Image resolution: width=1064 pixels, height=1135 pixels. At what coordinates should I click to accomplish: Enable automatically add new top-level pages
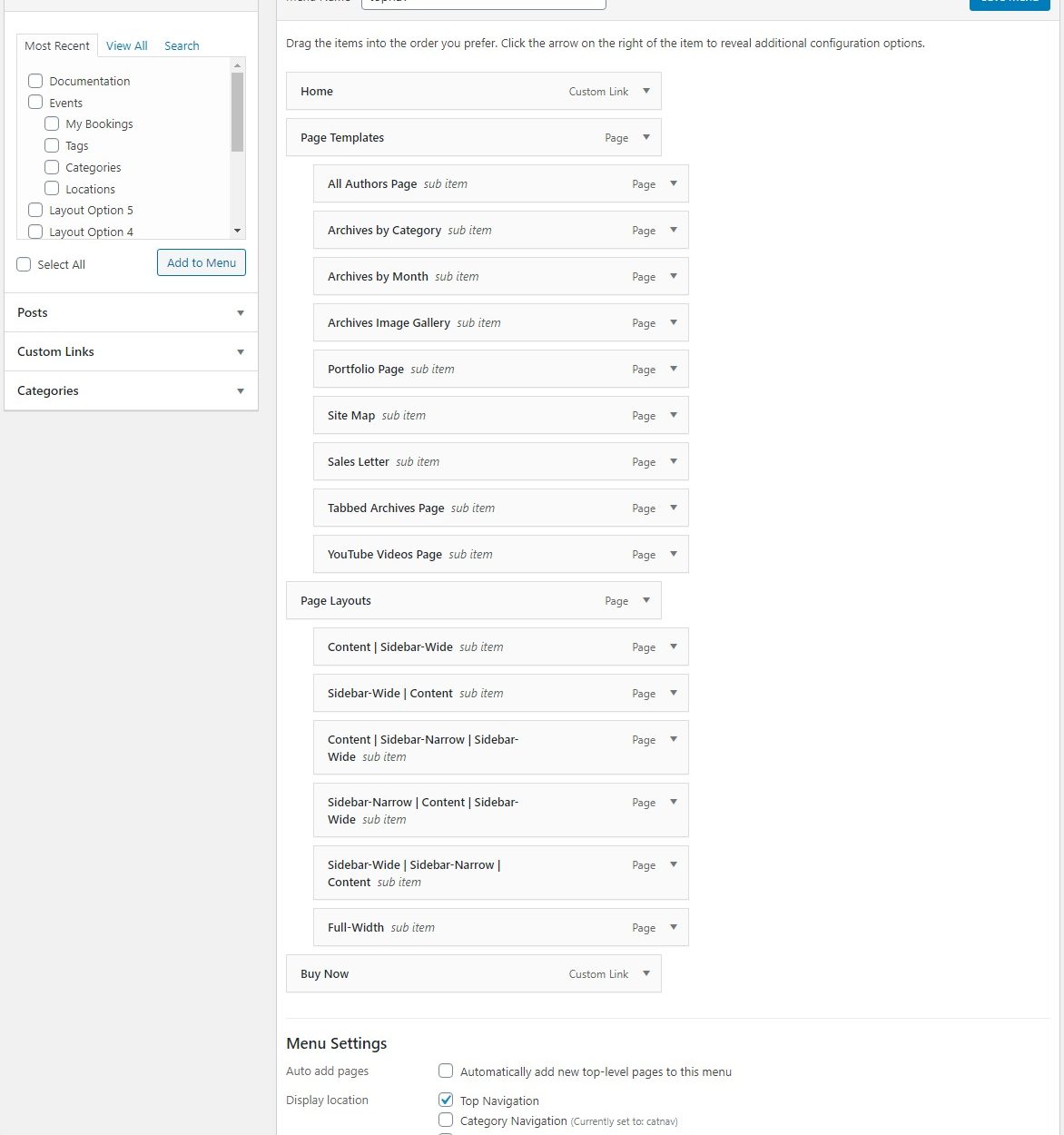446,1071
